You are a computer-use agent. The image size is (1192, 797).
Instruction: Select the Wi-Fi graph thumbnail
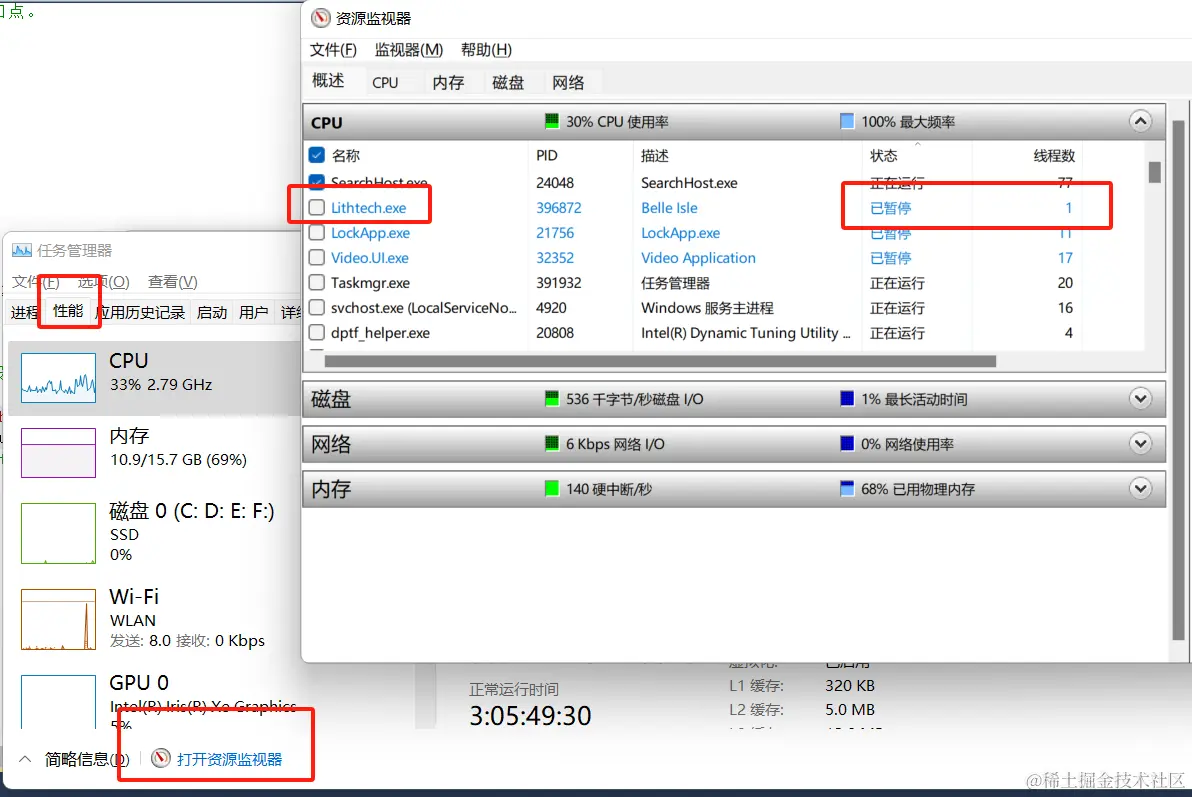pos(59,620)
